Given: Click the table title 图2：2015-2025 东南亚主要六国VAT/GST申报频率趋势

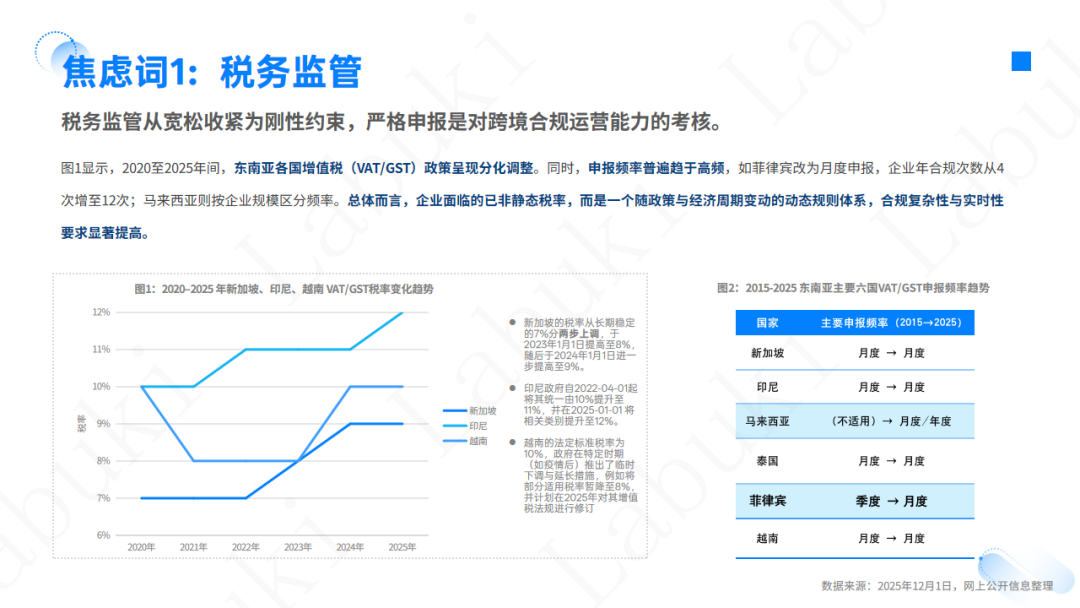Looking at the screenshot, I should (853, 289).
